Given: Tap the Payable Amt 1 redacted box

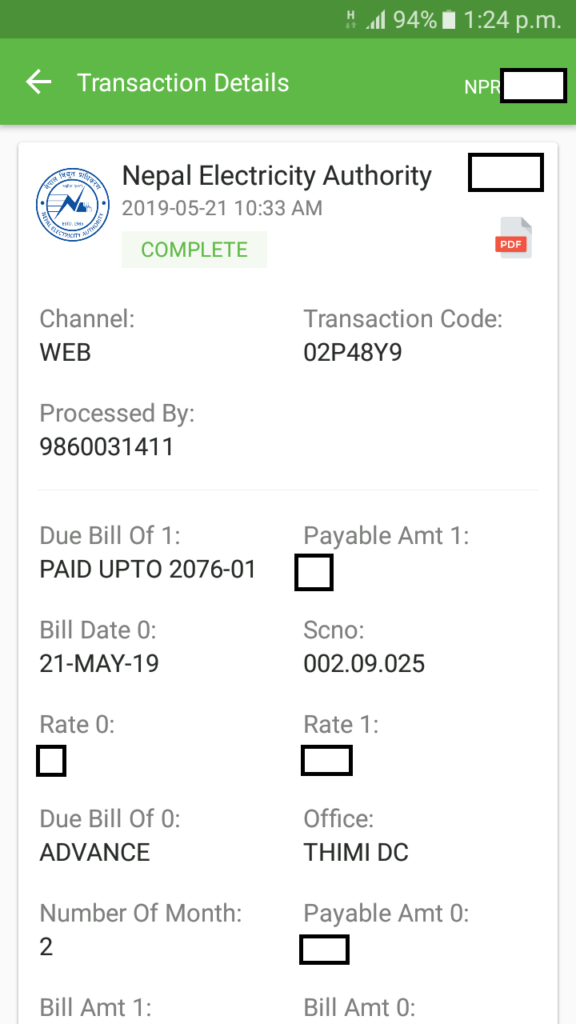Looking at the screenshot, I should 314,573.
